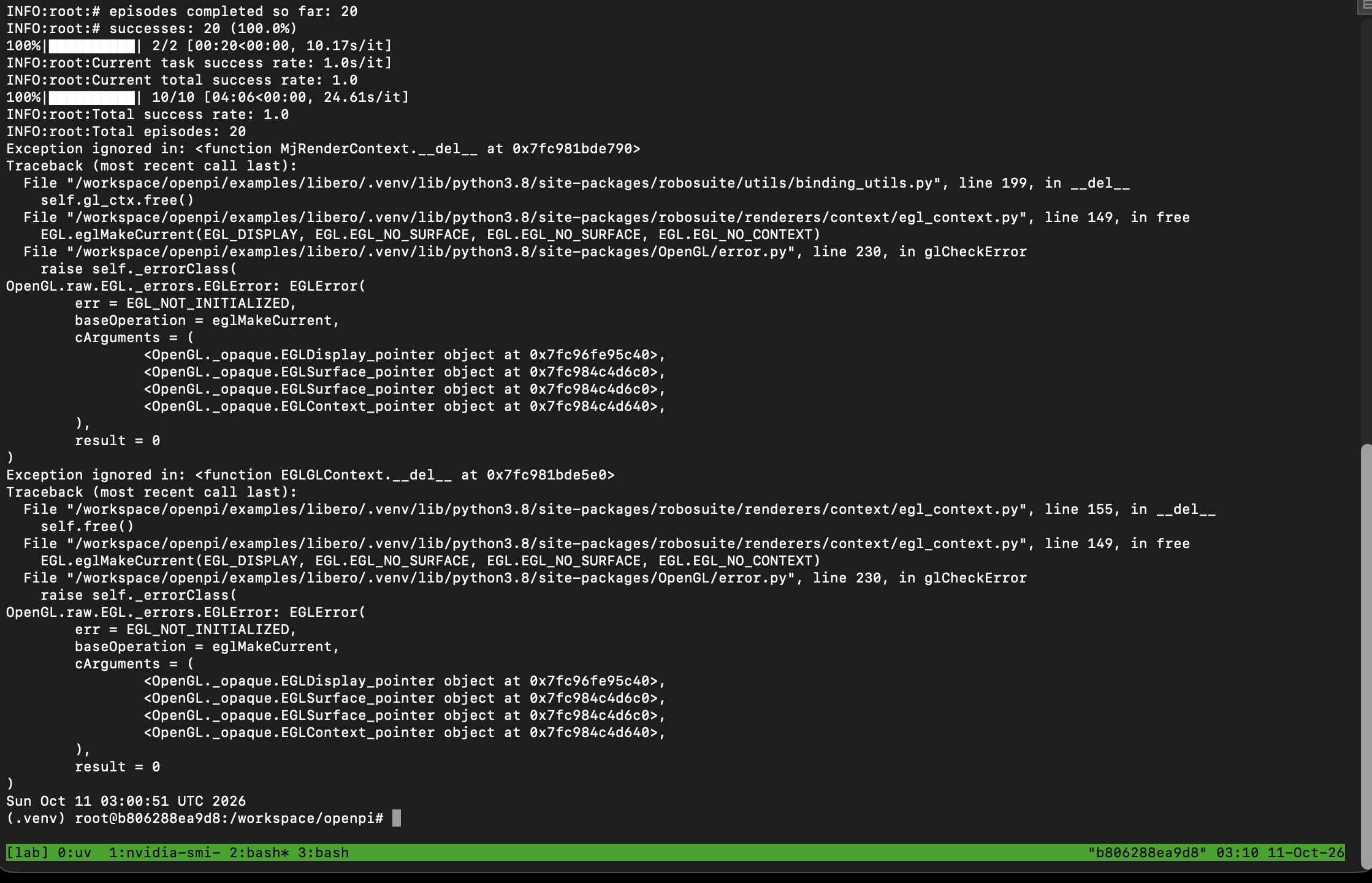Select tmux window 2:bash* tab
This screenshot has width=1372, height=883.
point(259,852)
